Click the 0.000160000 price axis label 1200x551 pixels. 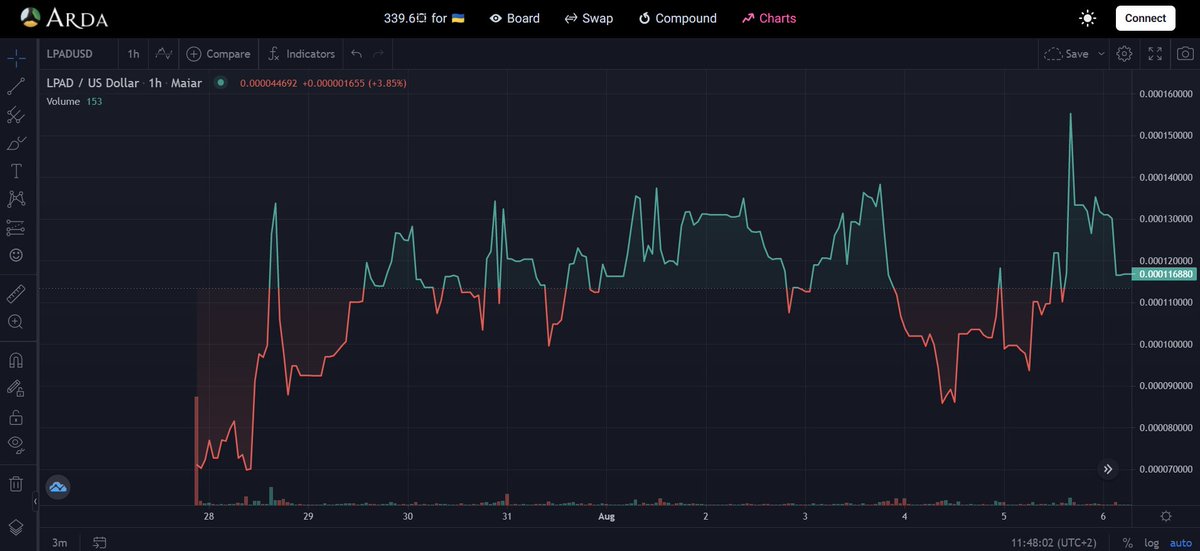[1165, 93]
